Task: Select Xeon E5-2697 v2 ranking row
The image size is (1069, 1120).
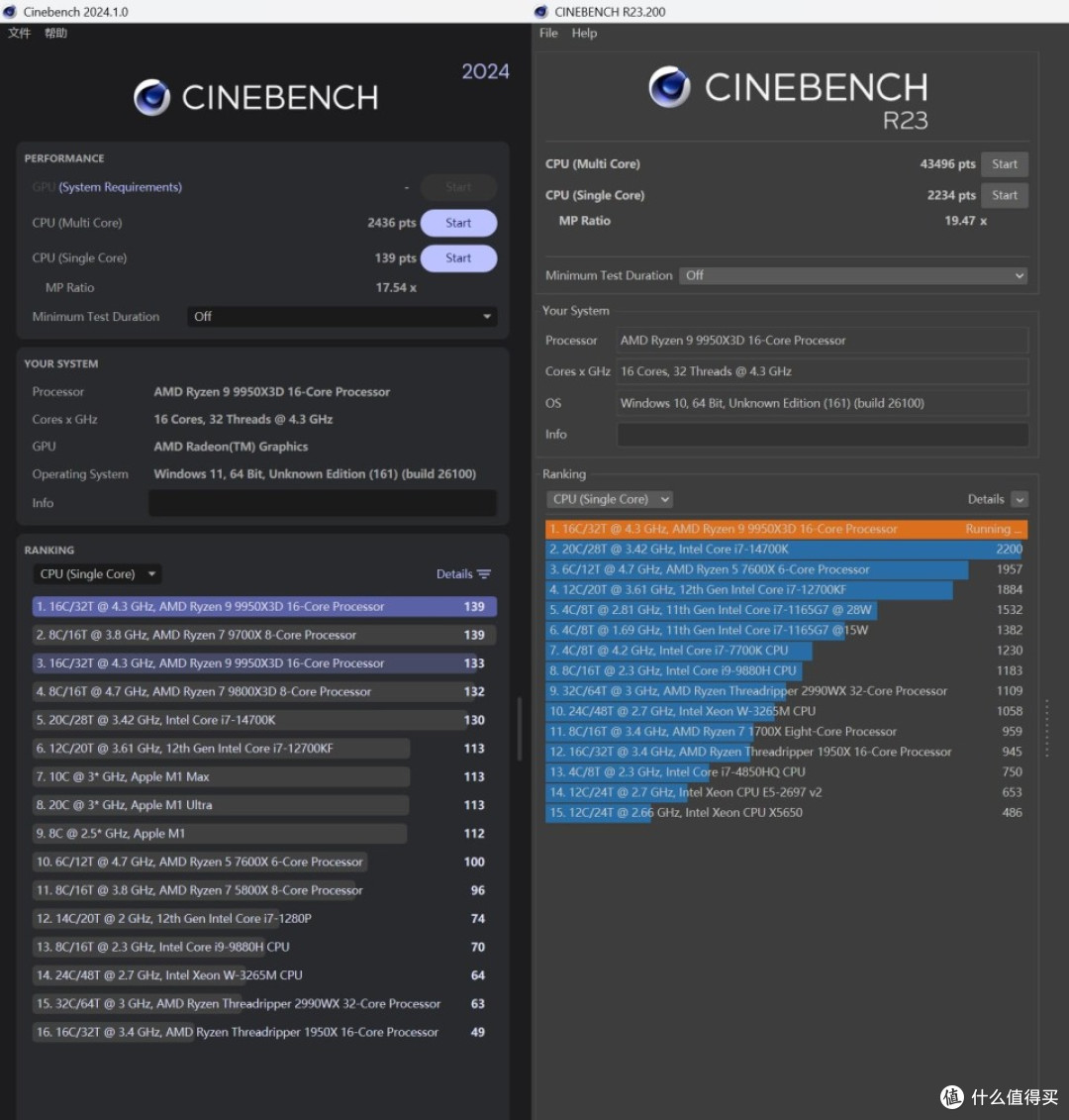Action: click(x=786, y=792)
